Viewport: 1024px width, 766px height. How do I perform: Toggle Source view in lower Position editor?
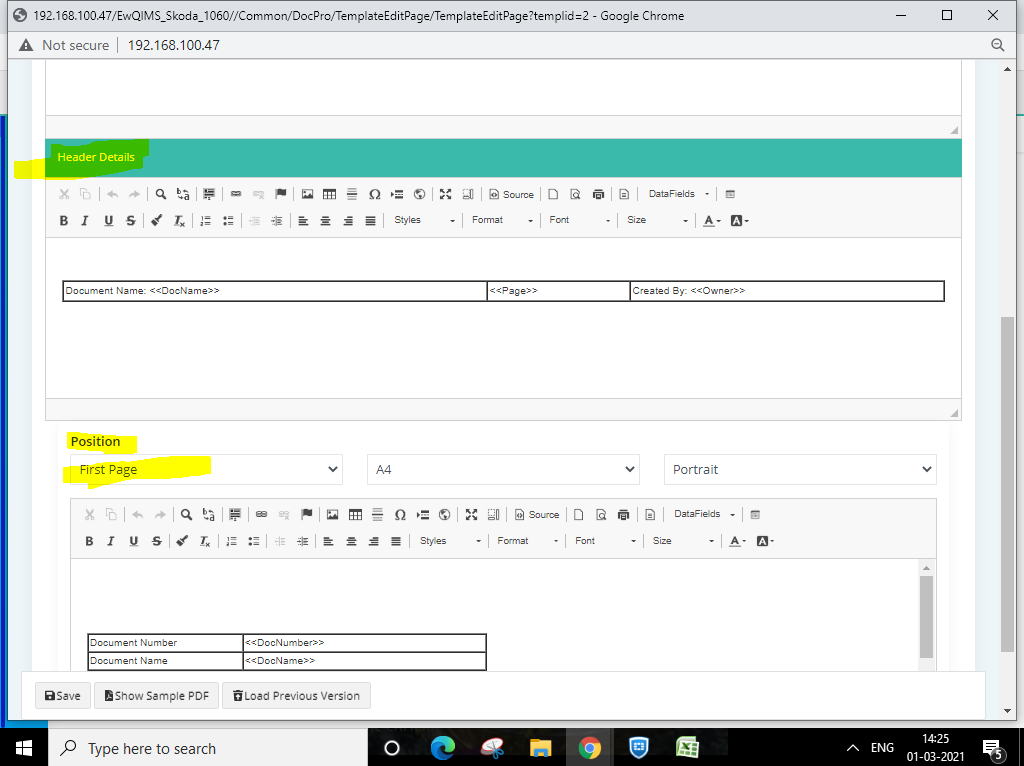[537, 515]
